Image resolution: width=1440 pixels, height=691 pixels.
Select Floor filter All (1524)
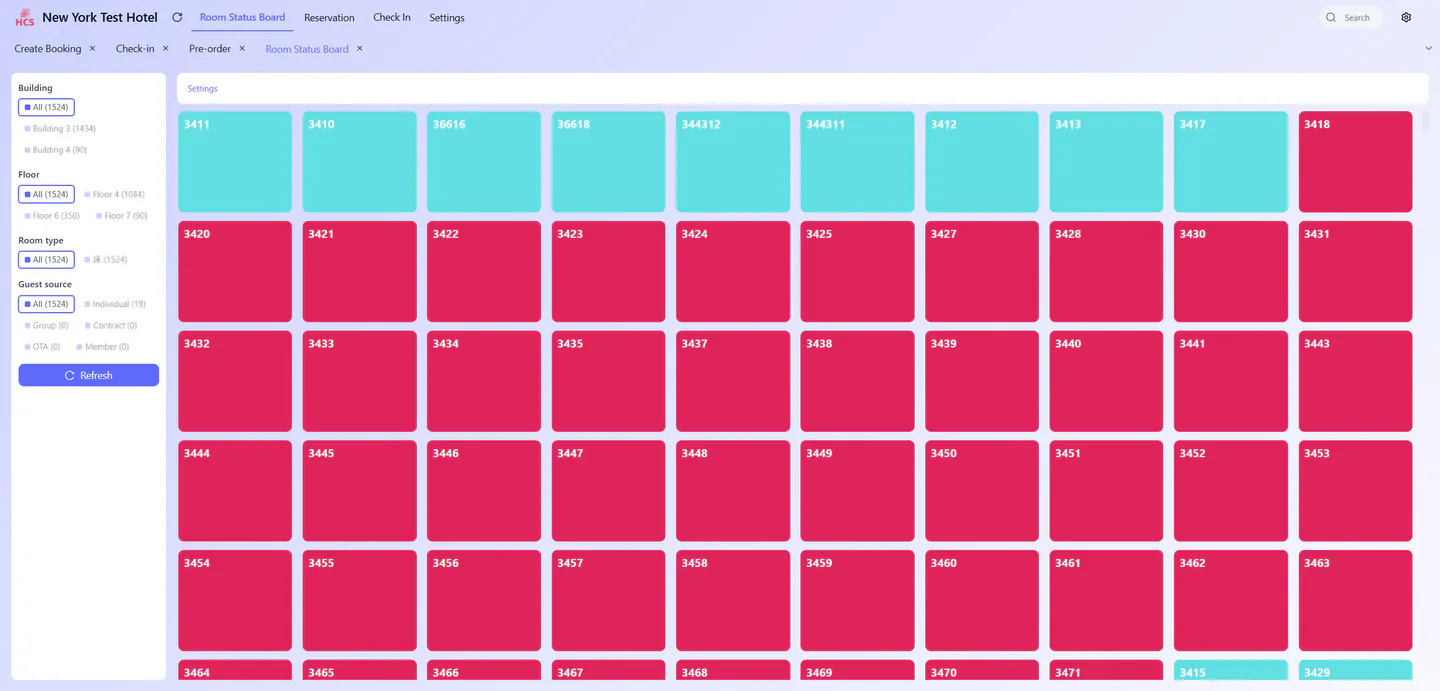click(46, 194)
